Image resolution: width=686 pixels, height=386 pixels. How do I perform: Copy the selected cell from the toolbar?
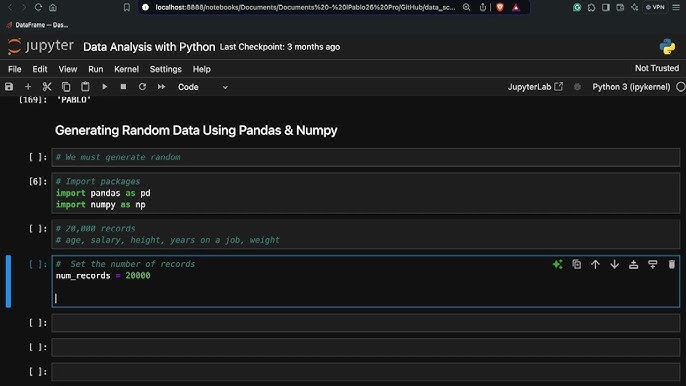point(66,87)
